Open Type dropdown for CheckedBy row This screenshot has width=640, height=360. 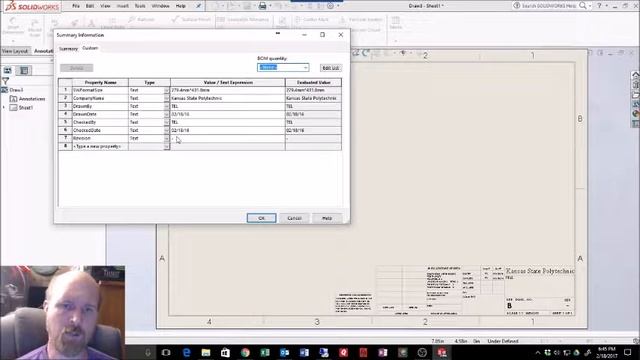(166, 122)
